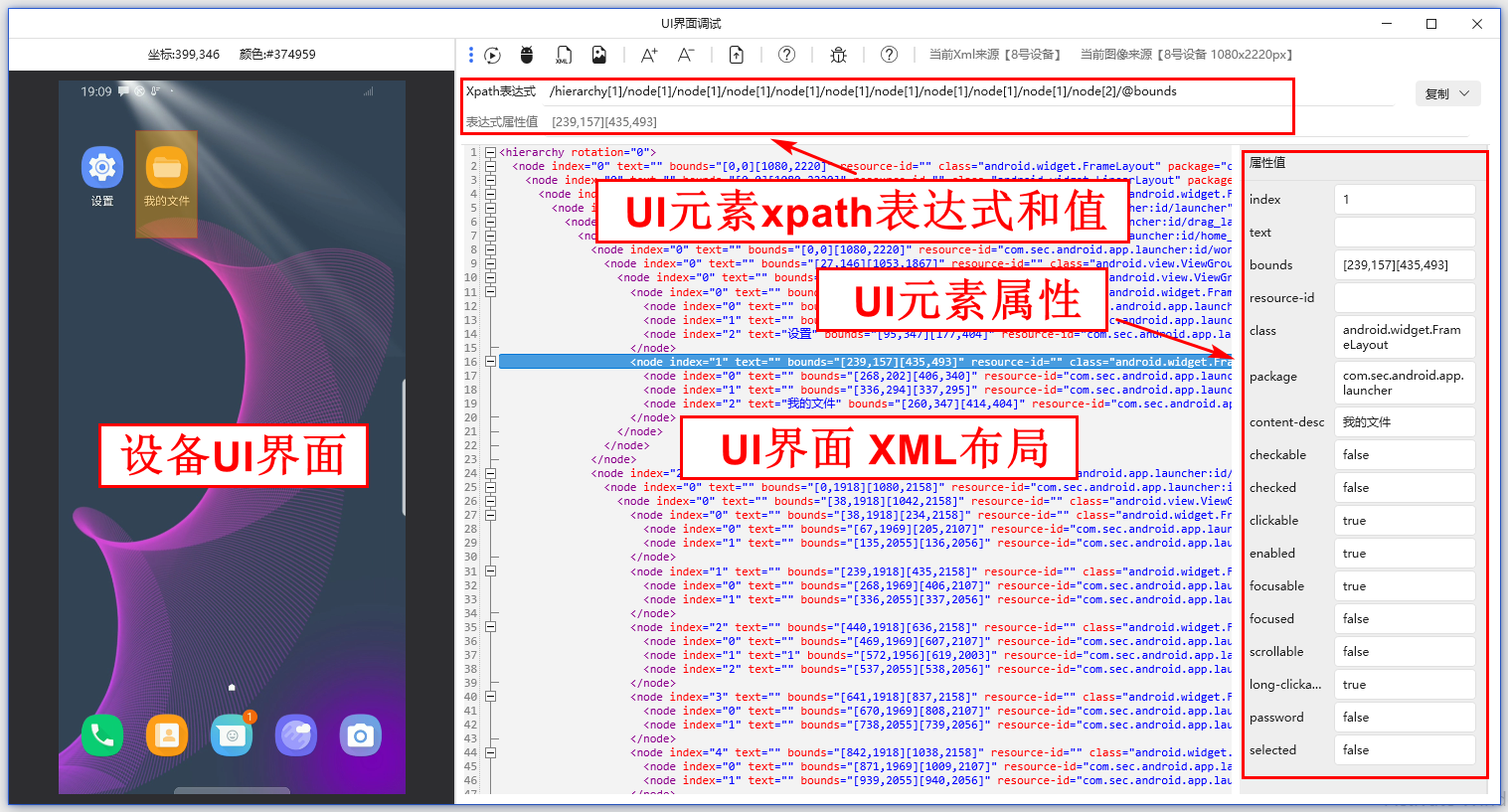Screen dimensions: 1508x812
Task: Collapse the node on line 27
Action: pyautogui.click(x=490, y=515)
